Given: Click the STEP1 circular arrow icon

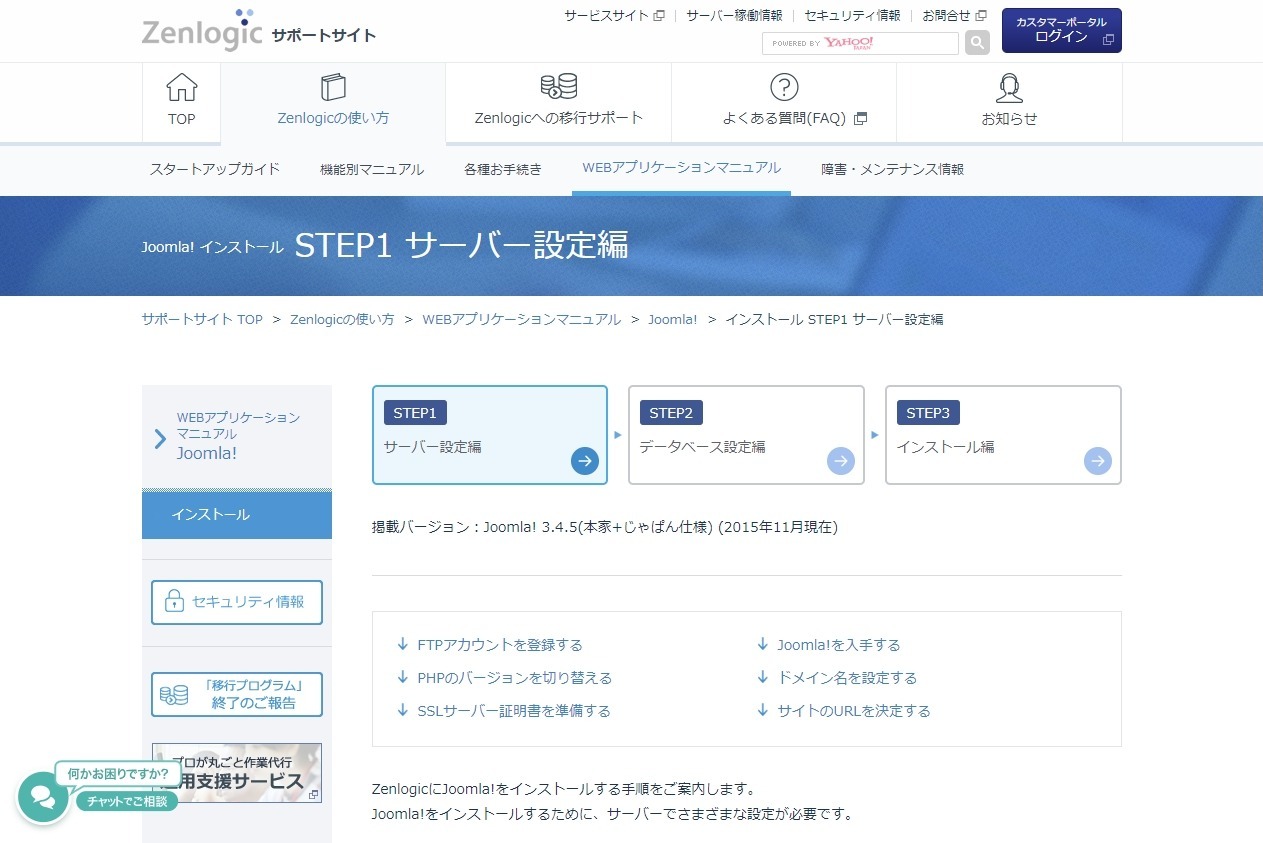Looking at the screenshot, I should pos(585,461).
